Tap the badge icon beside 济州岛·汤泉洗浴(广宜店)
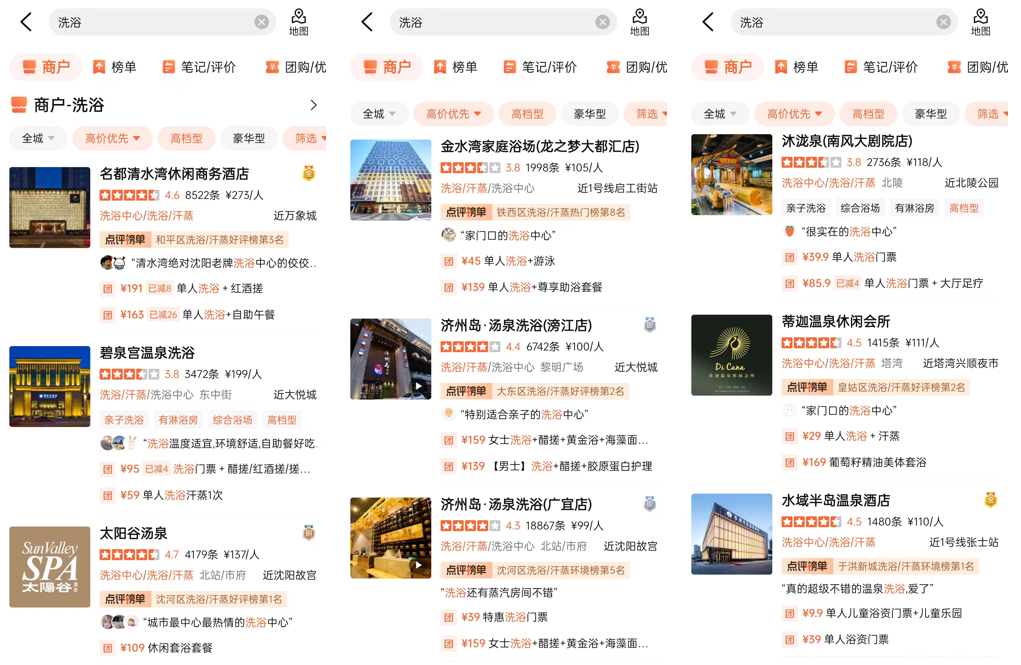The width and height of the screenshot is (1021, 665). 650,503
